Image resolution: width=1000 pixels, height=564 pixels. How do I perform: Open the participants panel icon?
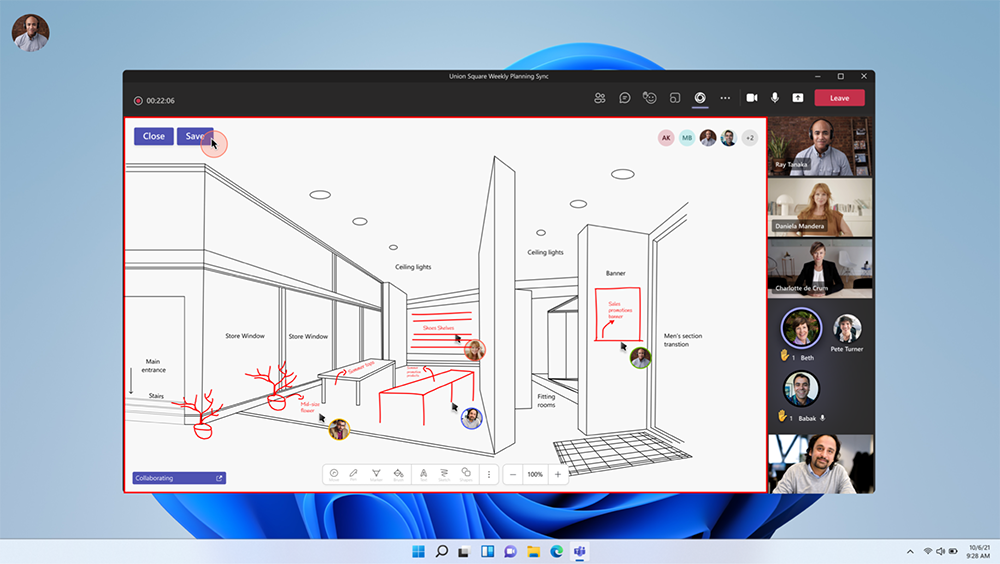click(x=599, y=98)
